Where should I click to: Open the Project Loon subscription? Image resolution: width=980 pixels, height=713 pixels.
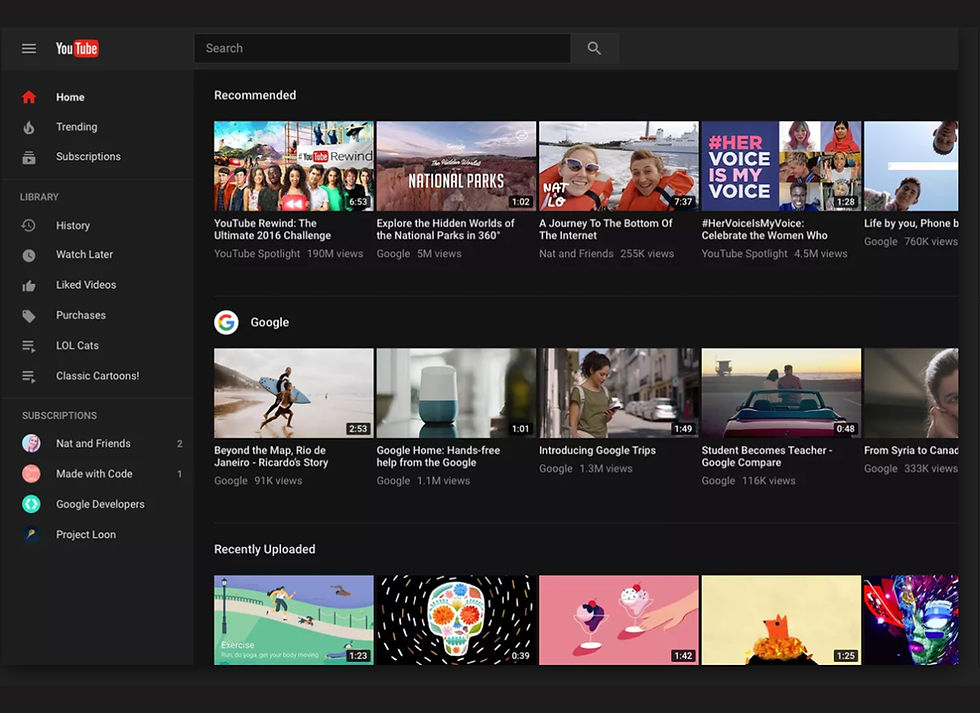[x=86, y=534]
